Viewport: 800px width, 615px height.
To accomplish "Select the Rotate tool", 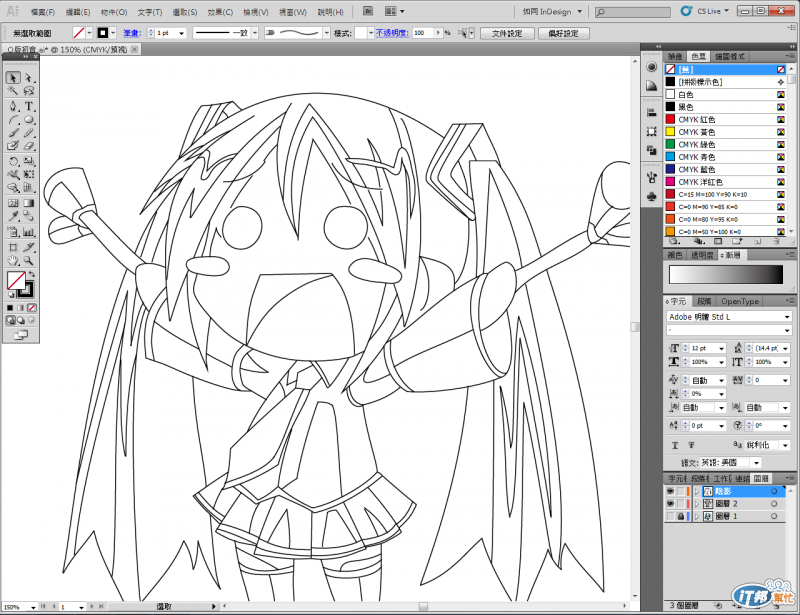I will click(x=13, y=161).
